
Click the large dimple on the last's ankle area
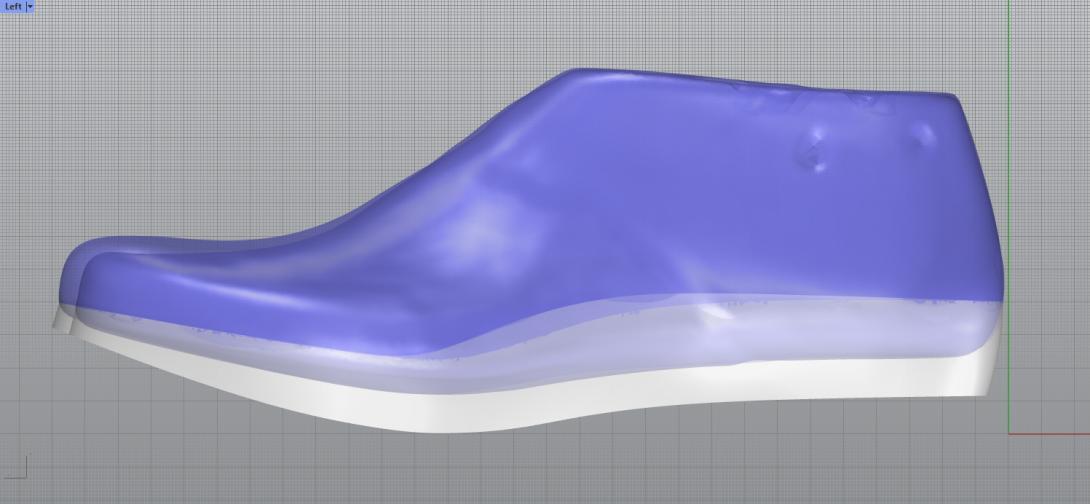pos(817,155)
